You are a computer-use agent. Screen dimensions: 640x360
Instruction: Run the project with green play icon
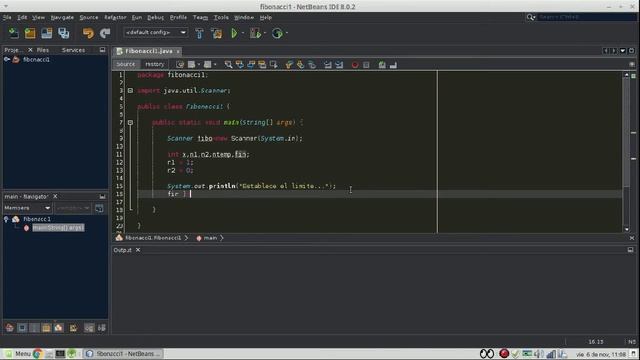pos(234,33)
